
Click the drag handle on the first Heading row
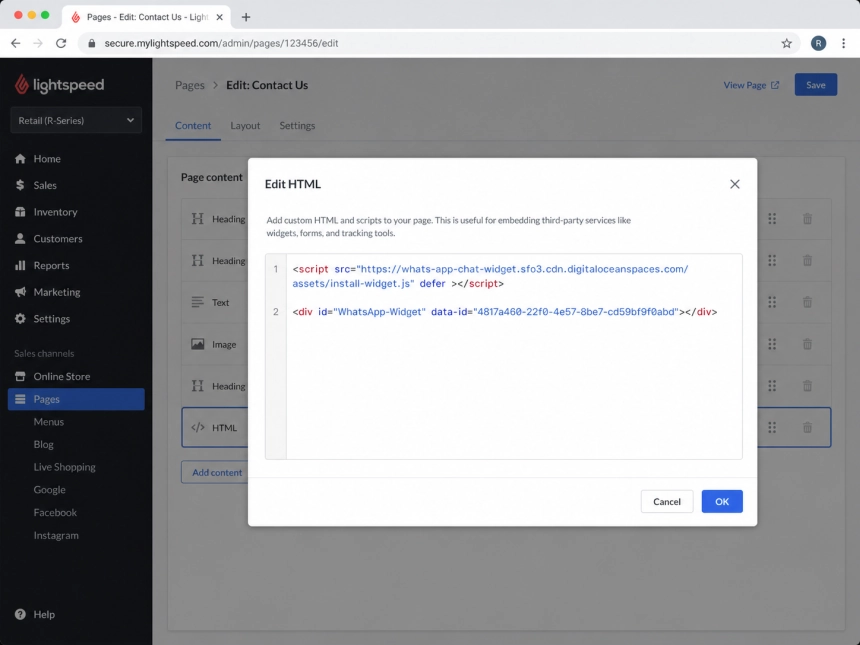[x=772, y=219]
